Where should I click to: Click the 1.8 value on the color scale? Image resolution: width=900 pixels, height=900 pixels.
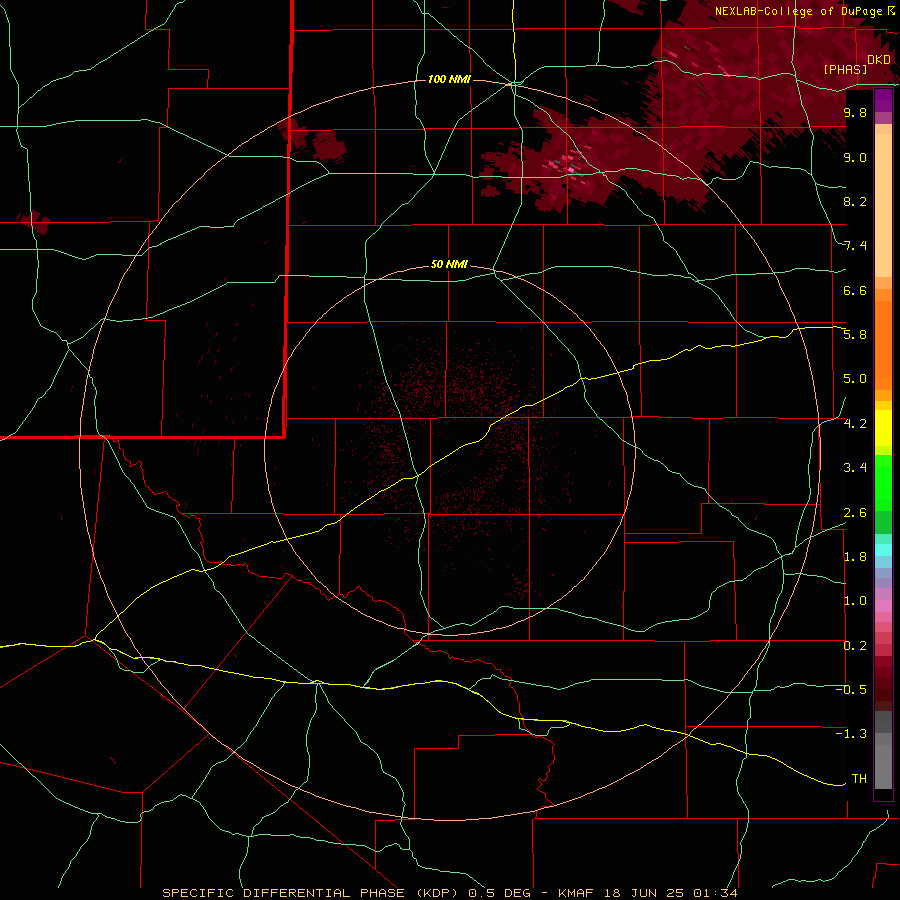click(855, 557)
